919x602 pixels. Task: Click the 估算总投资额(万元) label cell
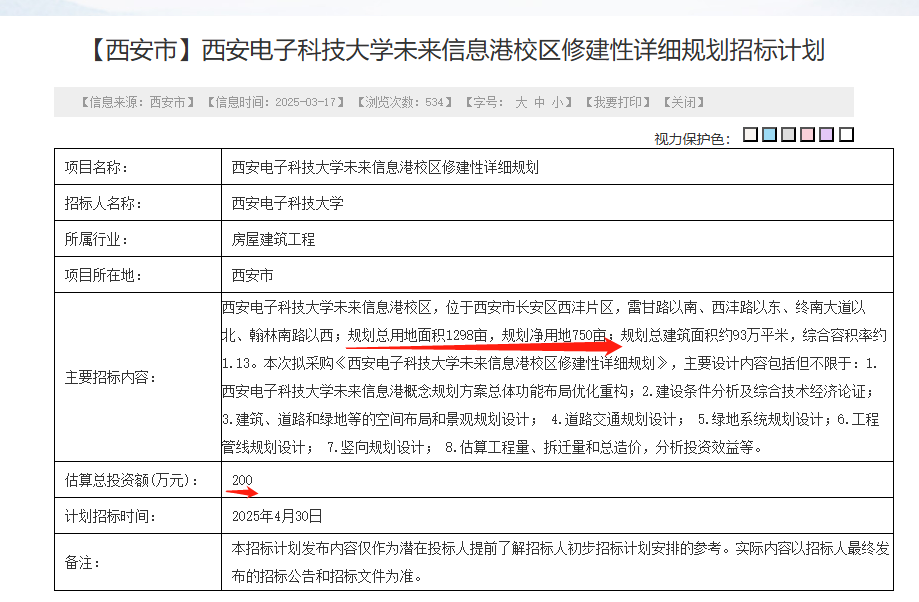[138, 480]
